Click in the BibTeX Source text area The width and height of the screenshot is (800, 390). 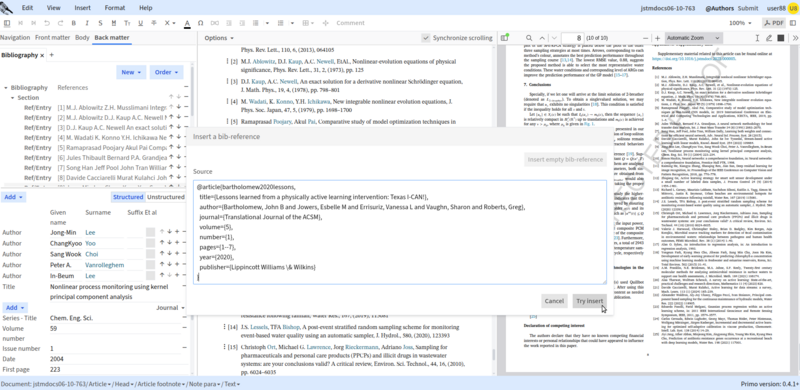tap(400, 232)
